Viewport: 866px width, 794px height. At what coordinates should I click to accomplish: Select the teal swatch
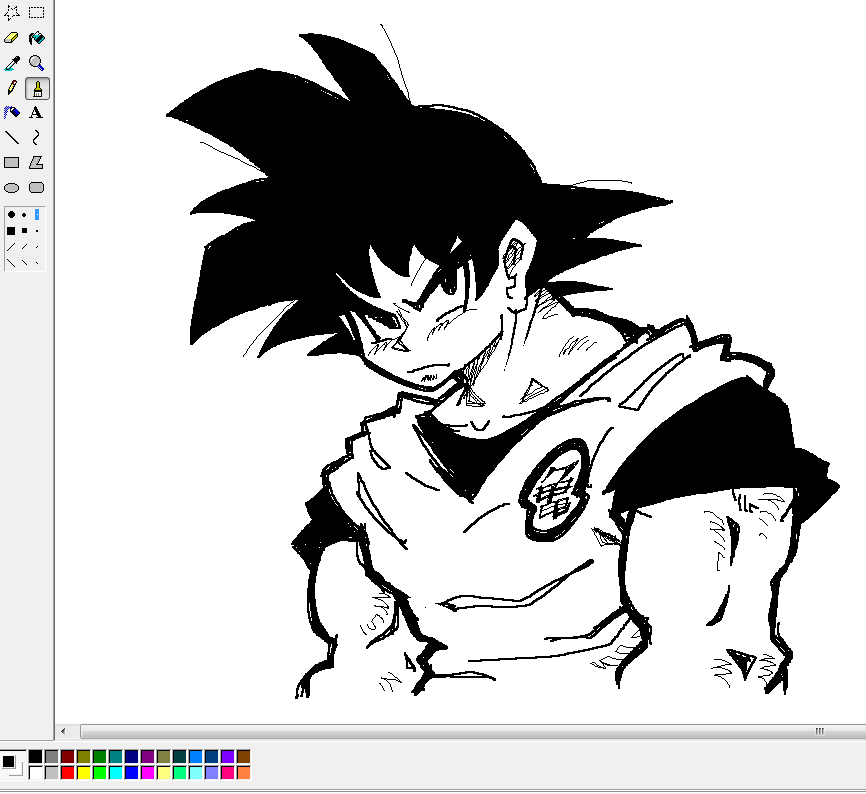coord(115,756)
